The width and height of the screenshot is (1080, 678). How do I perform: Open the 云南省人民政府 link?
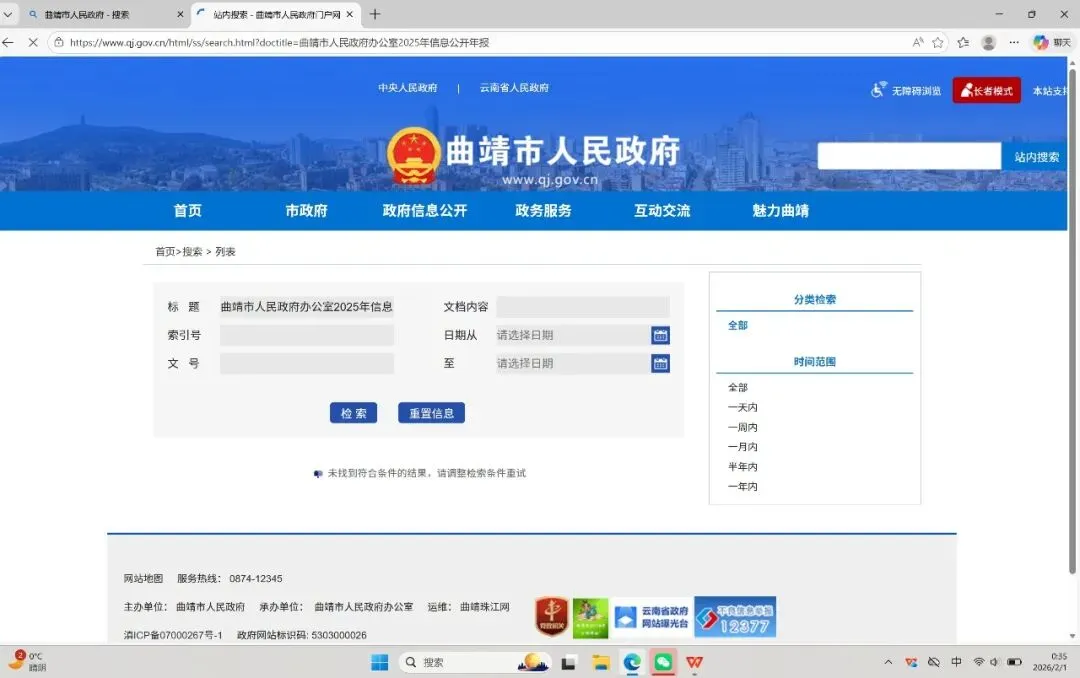[x=515, y=88]
